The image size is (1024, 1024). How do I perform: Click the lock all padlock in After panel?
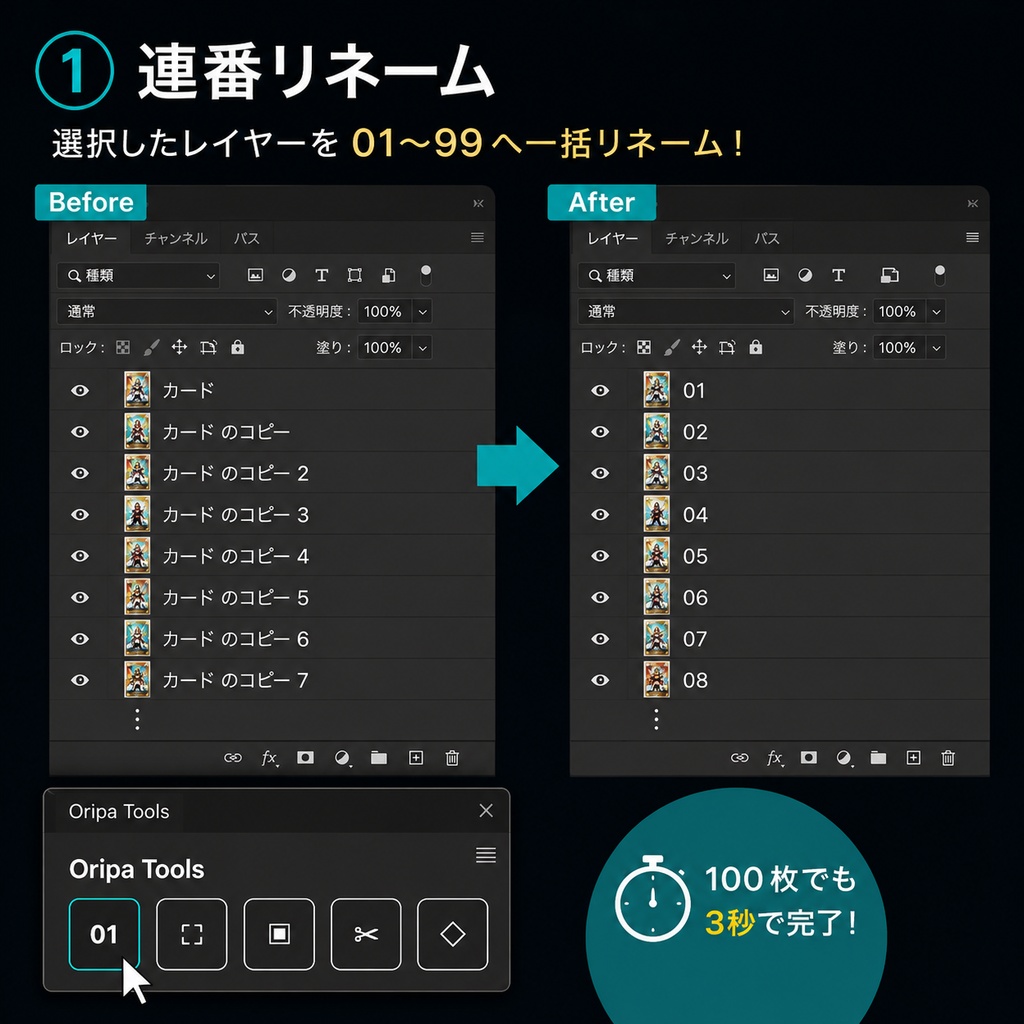pos(756,347)
